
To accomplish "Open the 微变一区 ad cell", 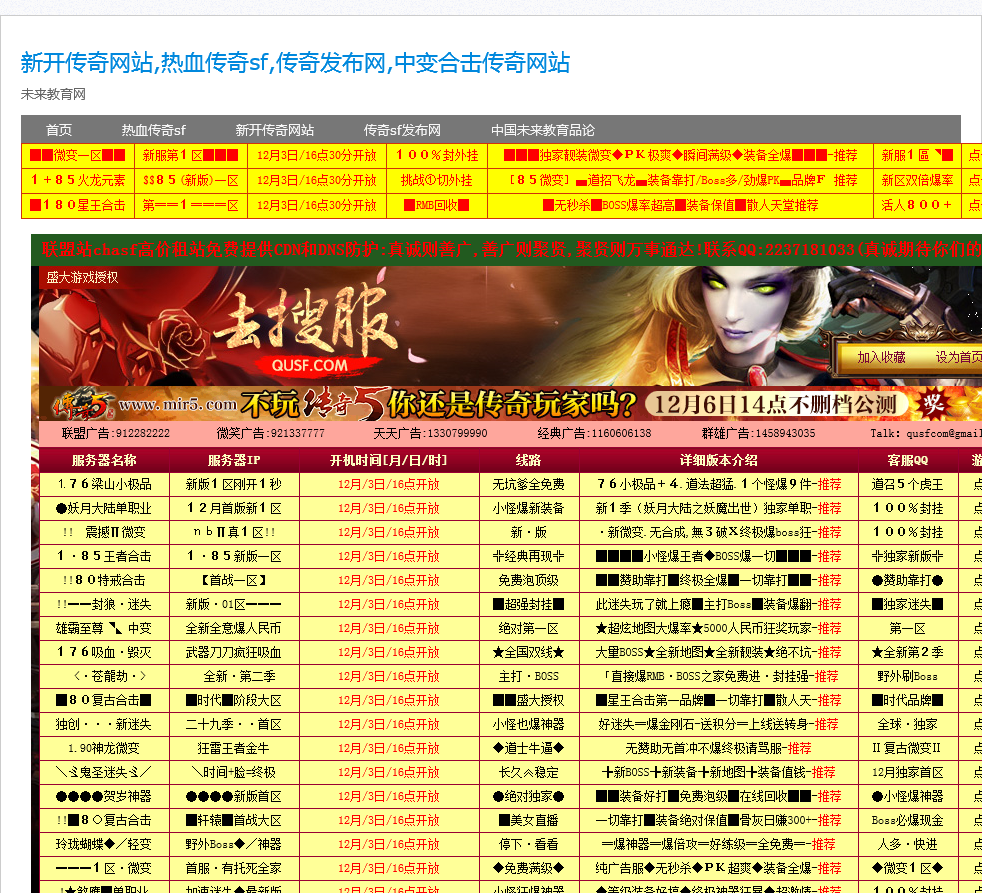I will 78,155.
